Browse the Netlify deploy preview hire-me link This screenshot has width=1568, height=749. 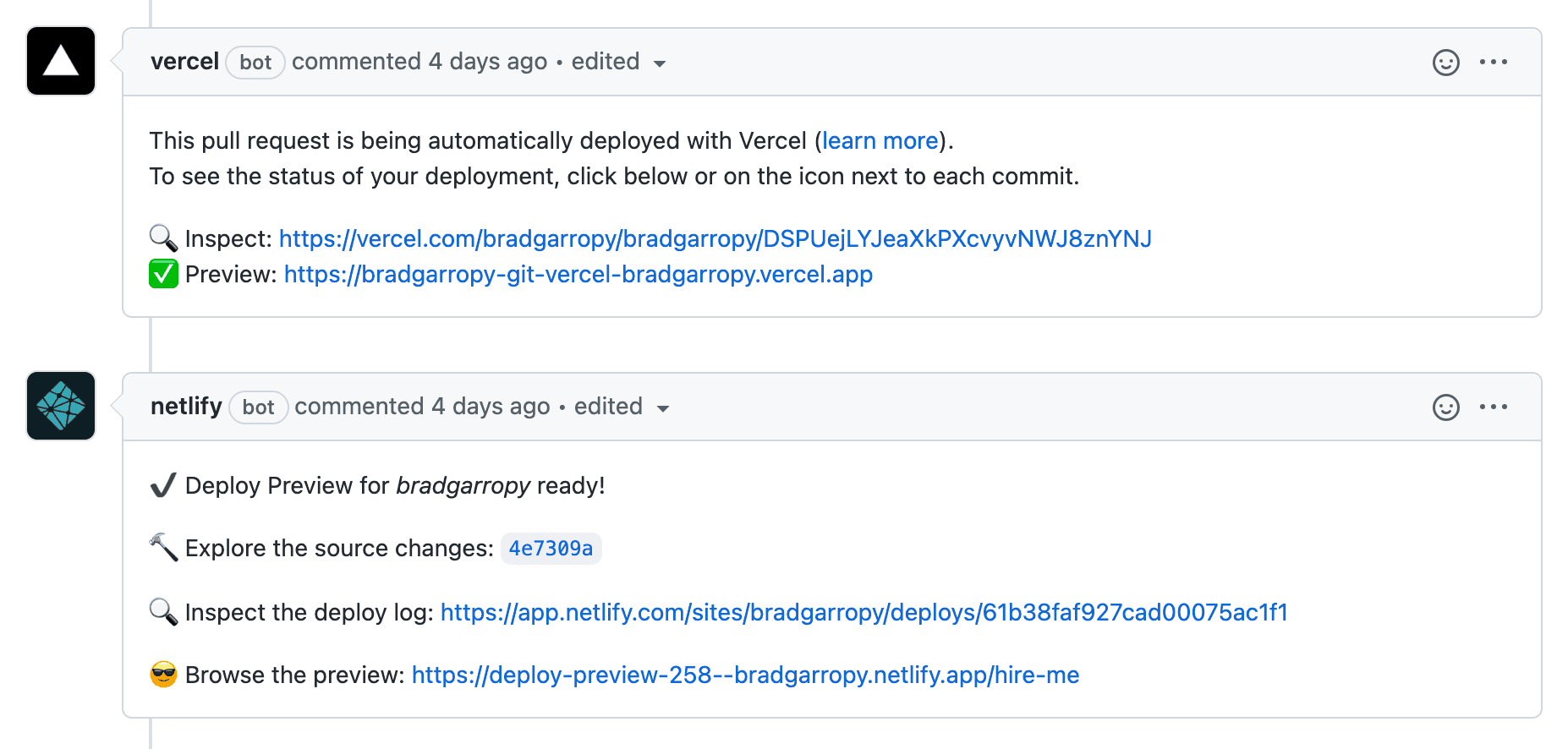pyautogui.click(x=745, y=675)
